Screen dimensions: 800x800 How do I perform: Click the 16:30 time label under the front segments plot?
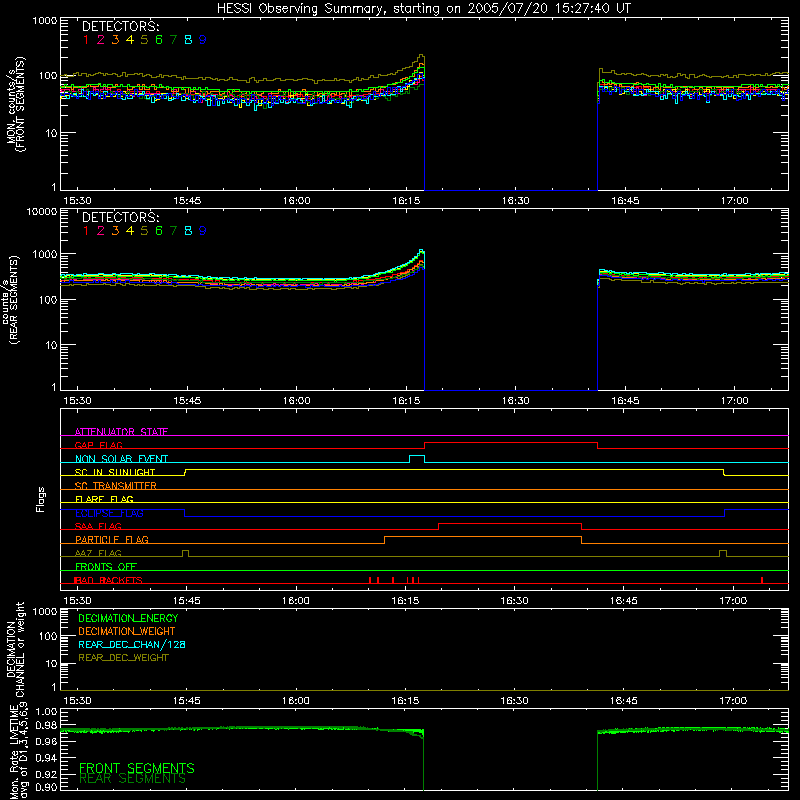[x=515, y=201]
